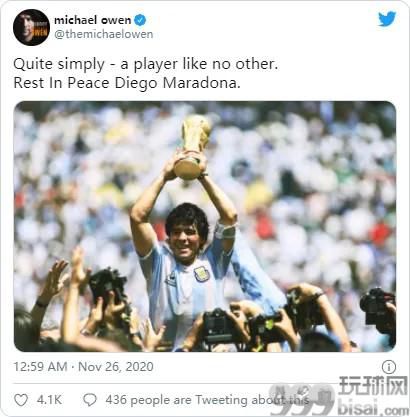Click the 999 bisai.com watermark logo
410x417 pixels.
pyautogui.click(x=338, y=396)
